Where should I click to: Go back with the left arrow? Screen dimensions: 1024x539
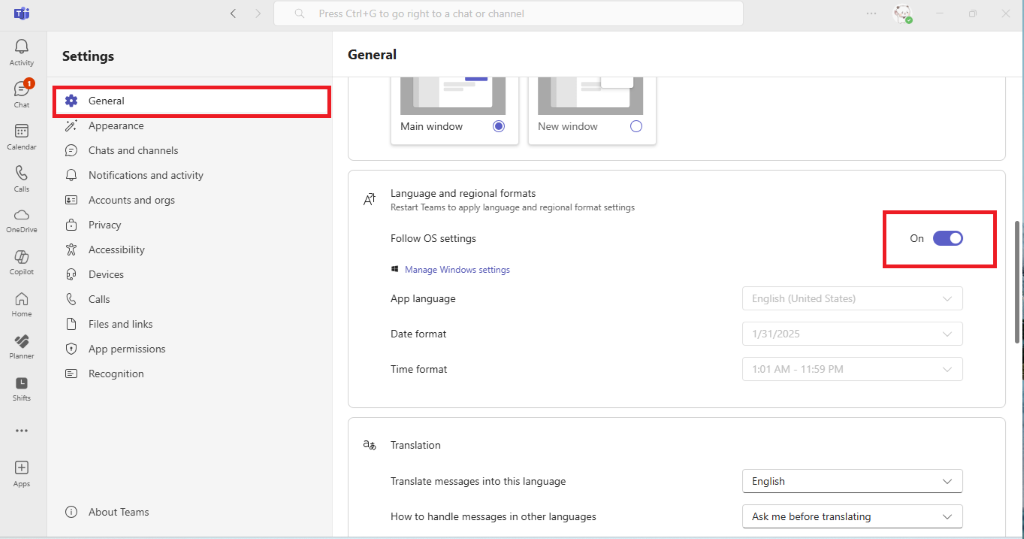coord(233,13)
